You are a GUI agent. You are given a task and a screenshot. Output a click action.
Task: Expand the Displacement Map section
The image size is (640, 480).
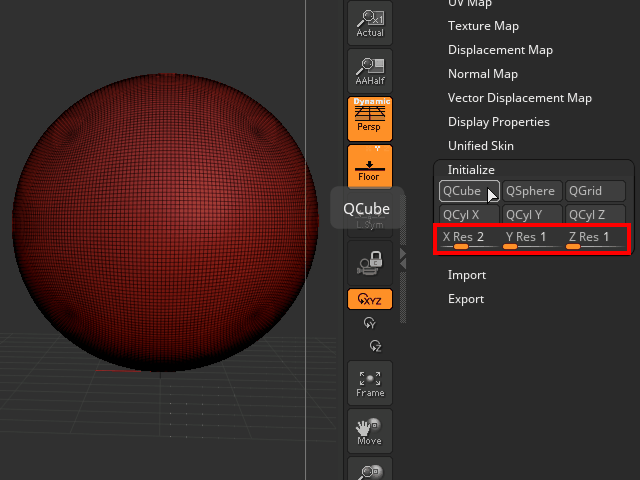[500, 50]
